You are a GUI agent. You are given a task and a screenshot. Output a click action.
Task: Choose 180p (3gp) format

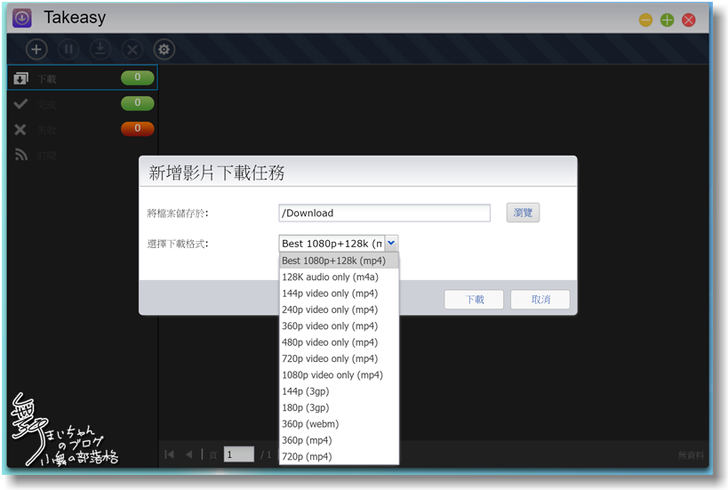[x=339, y=408]
